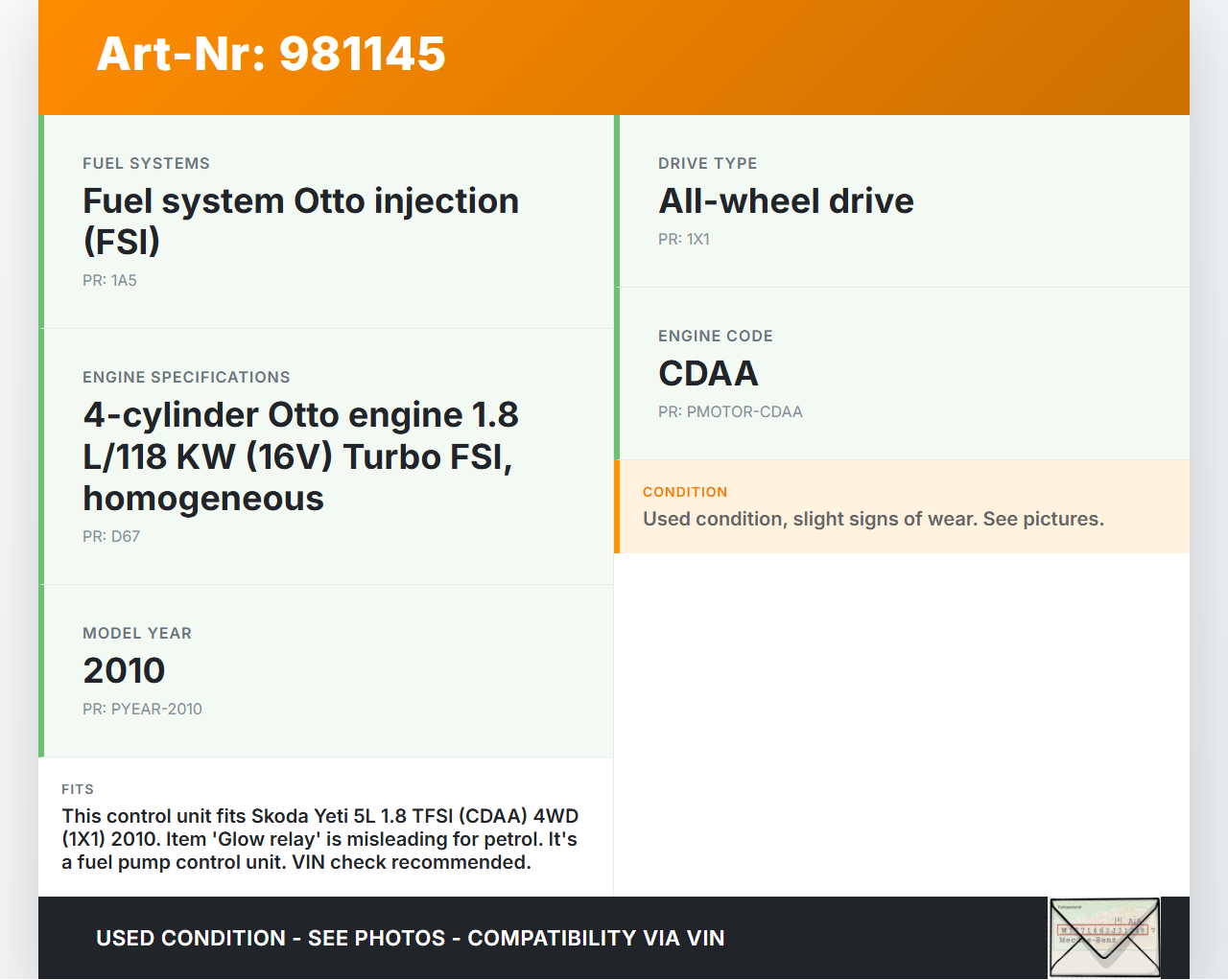Click the PR: D67 code
The height and width of the screenshot is (980, 1228).
point(111,536)
